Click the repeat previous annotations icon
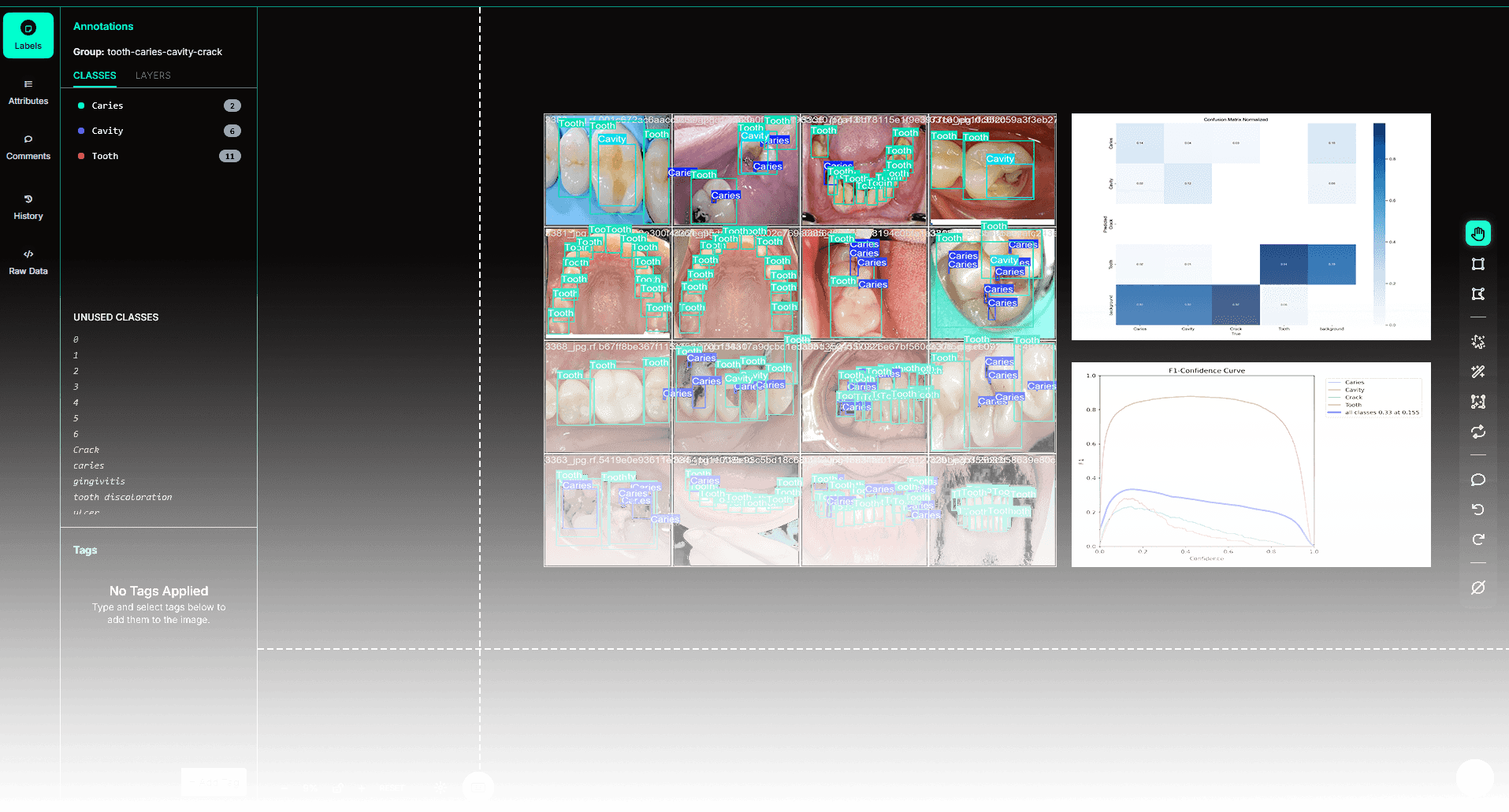1509x812 pixels. tap(1477, 432)
